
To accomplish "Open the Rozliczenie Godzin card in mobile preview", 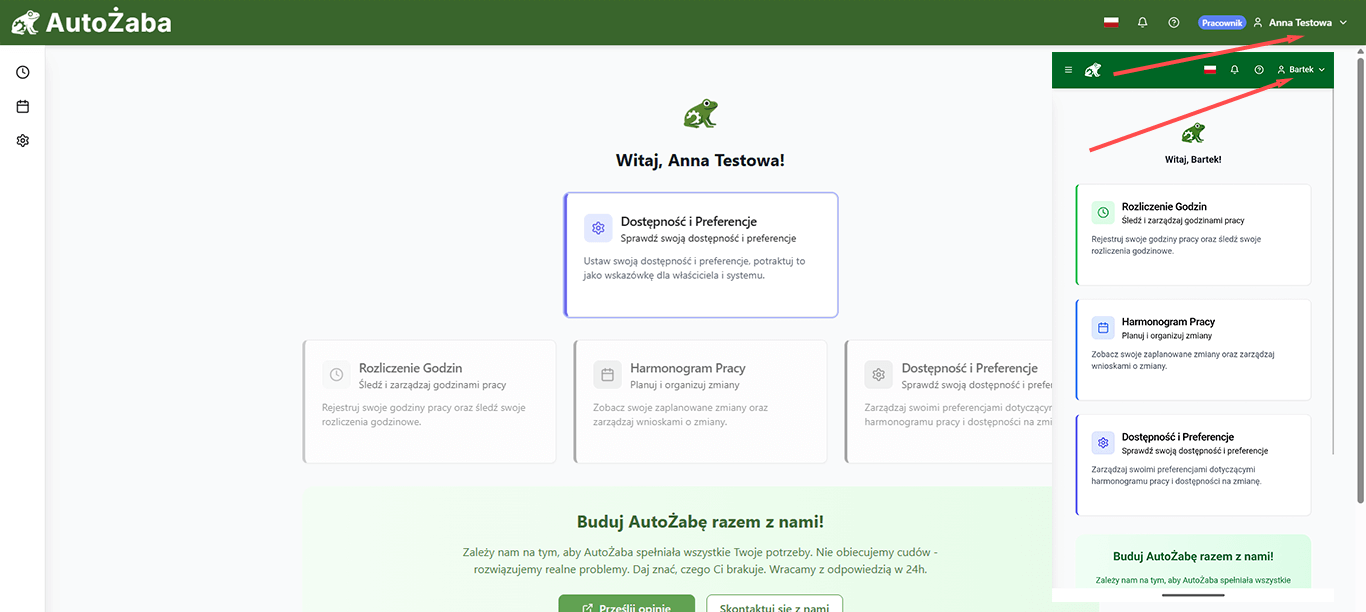I will (x=1193, y=235).
